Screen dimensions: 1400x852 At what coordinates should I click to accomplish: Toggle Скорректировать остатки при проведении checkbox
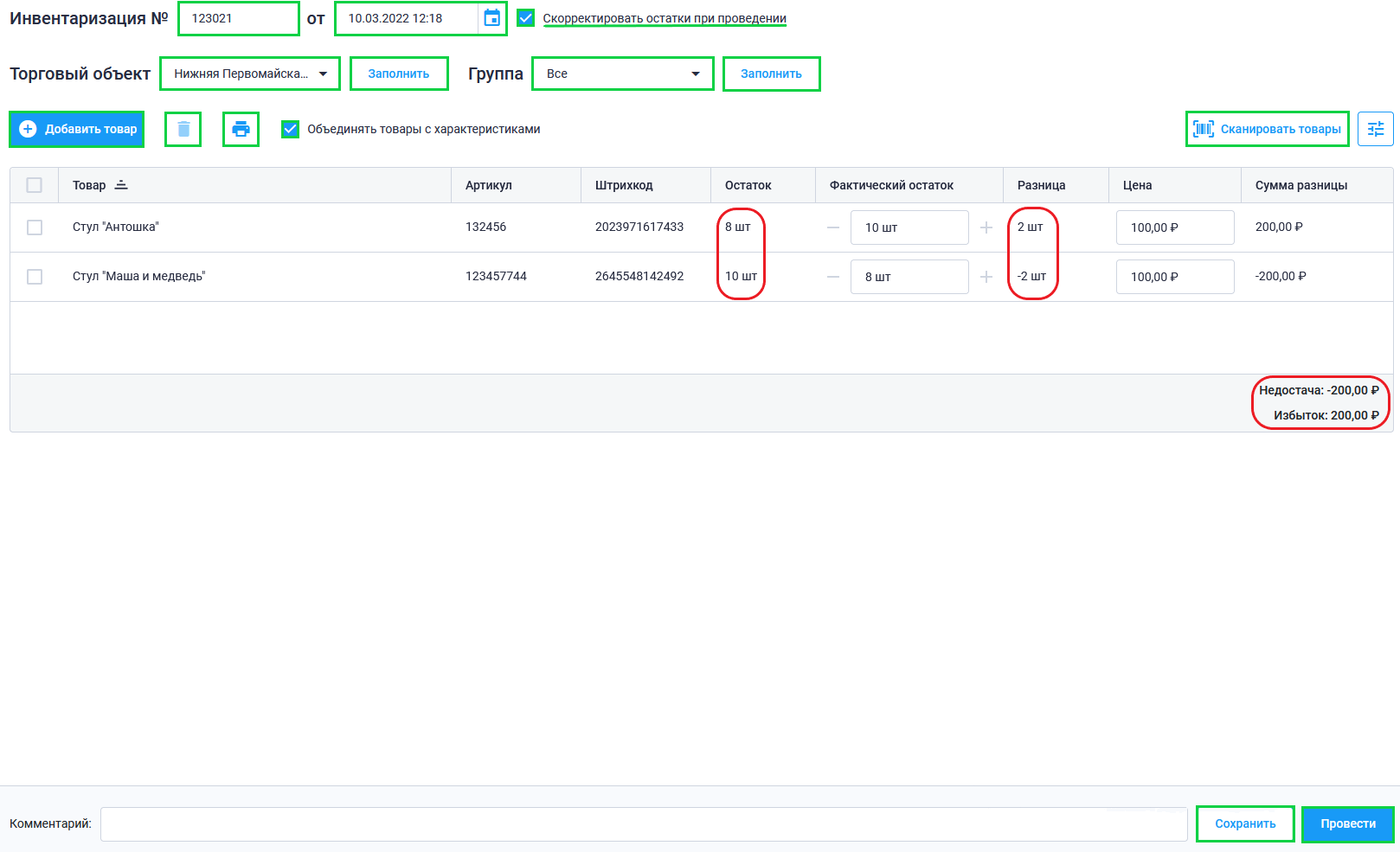525,18
